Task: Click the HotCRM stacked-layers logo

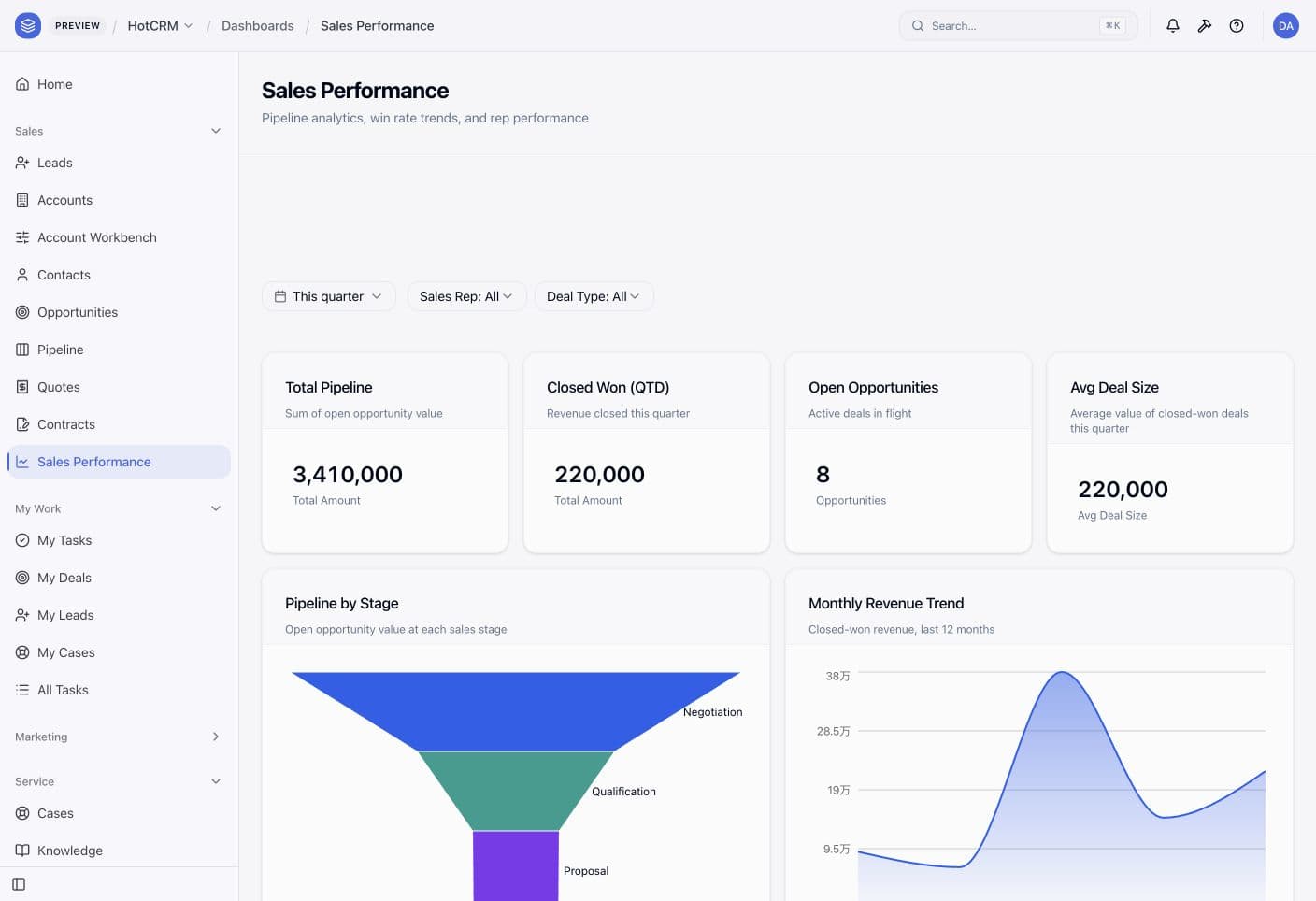Action: point(28,25)
